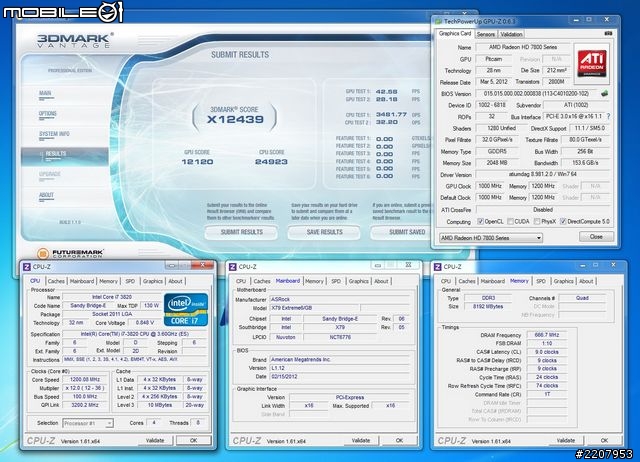Click the CPU-Z icon in the CPU window title bar
The width and height of the screenshot is (640, 462).
click(x=27, y=267)
